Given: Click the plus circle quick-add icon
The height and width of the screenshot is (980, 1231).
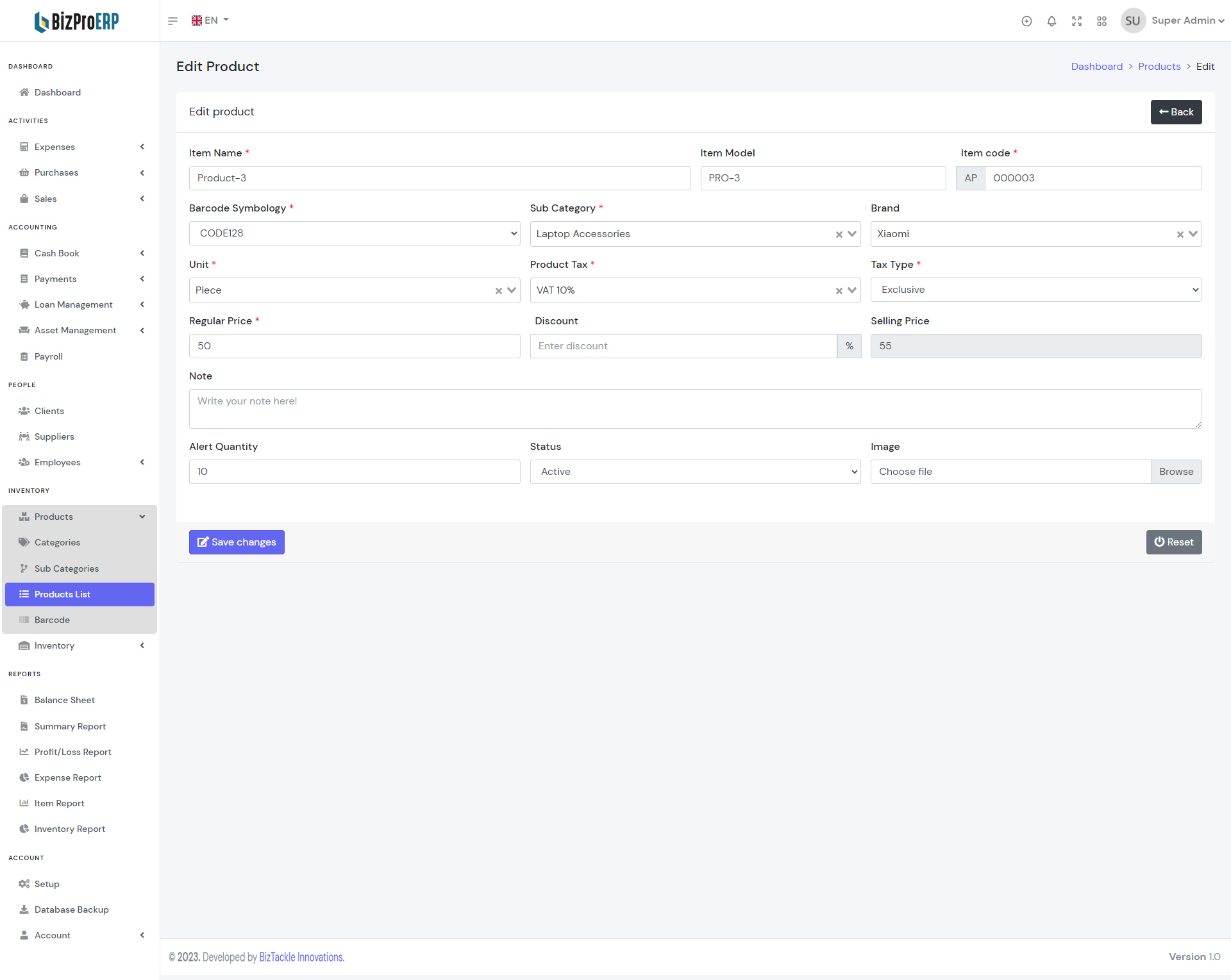Looking at the screenshot, I should (x=1026, y=21).
